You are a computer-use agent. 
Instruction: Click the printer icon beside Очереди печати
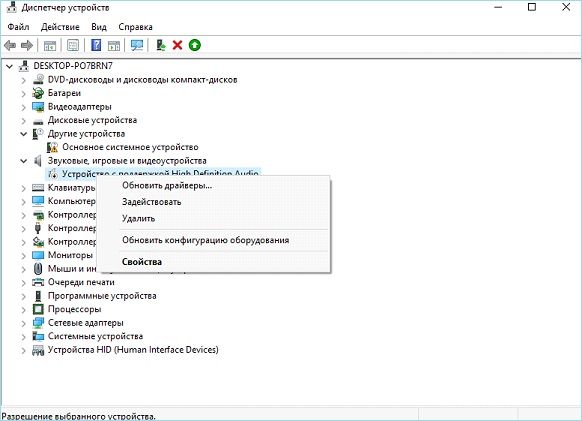coord(38,282)
